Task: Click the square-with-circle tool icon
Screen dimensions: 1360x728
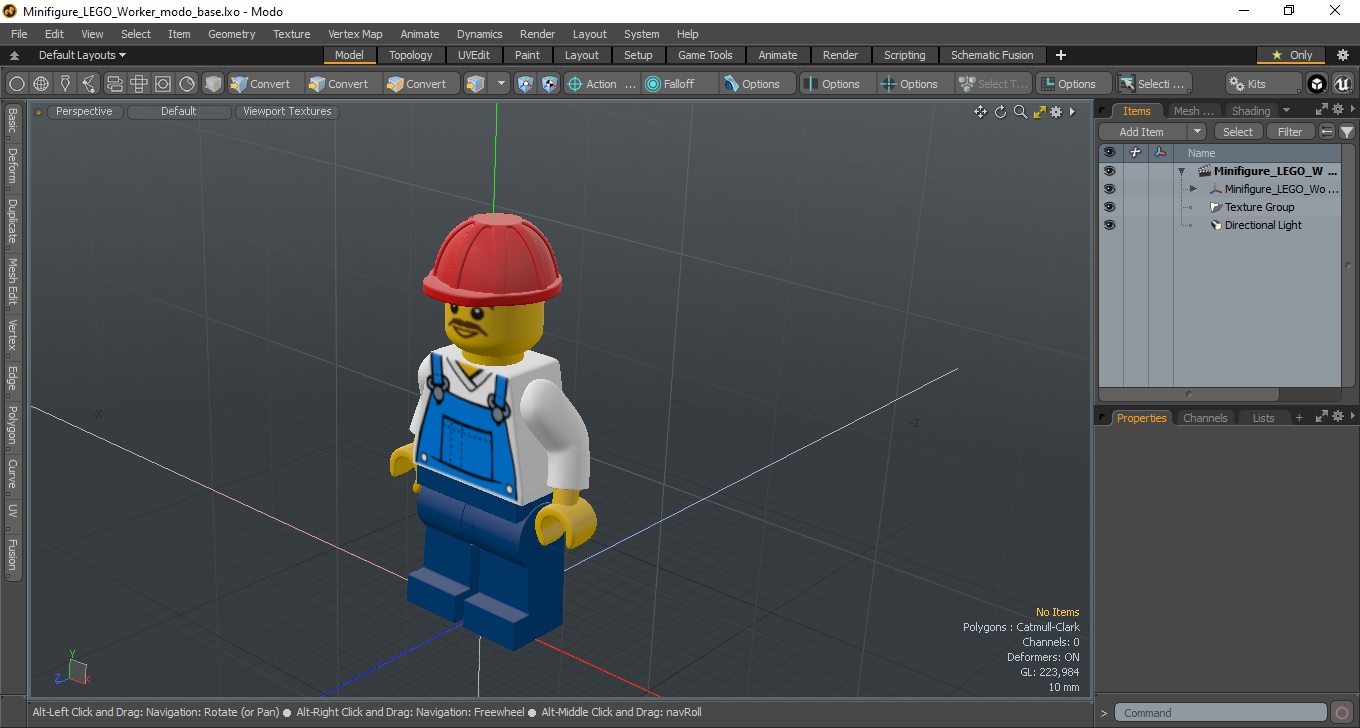Action: click(x=162, y=84)
